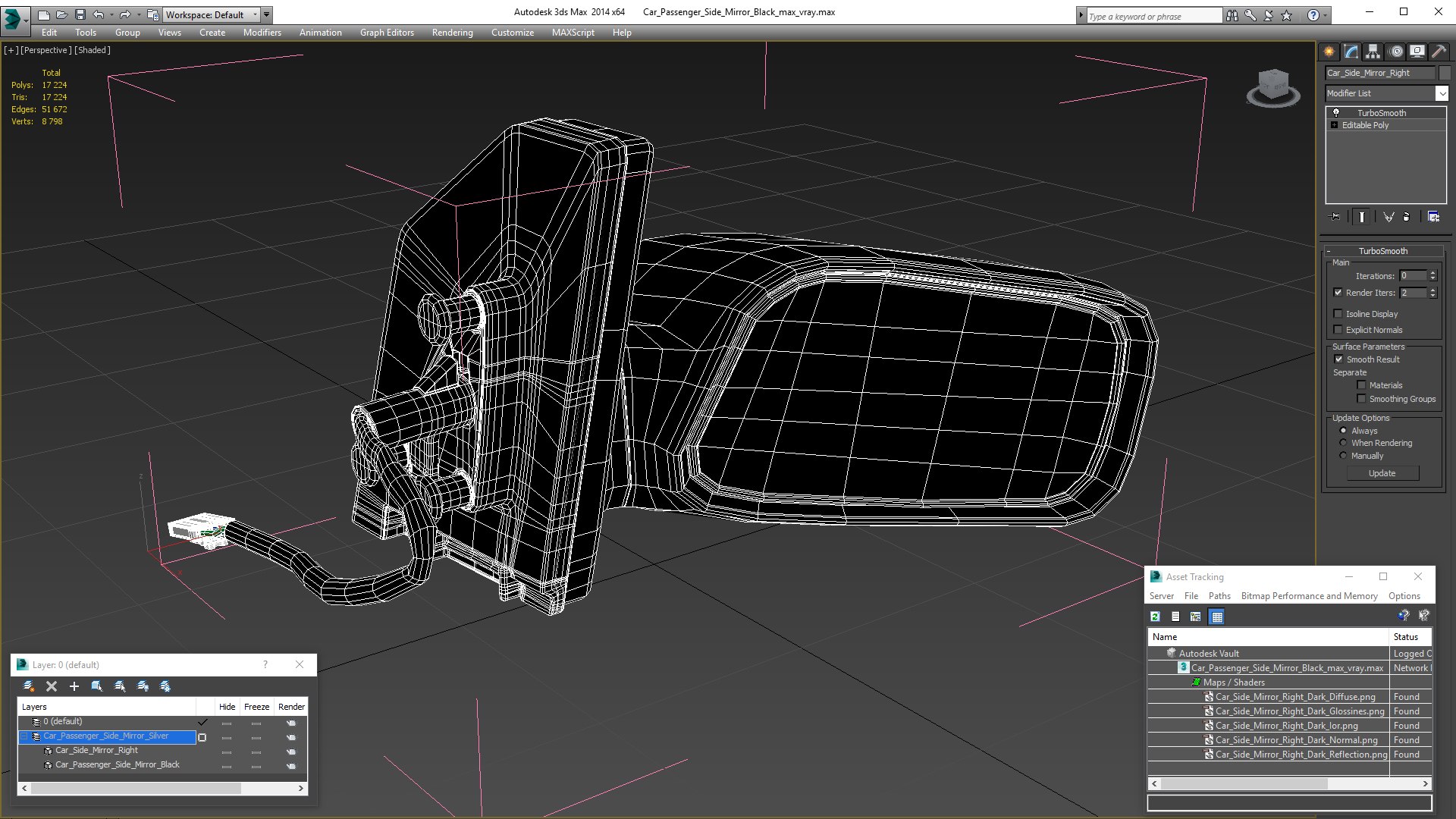Image resolution: width=1456 pixels, height=819 pixels.
Task: Open the Utilities hammer panel tab
Action: [1439, 52]
